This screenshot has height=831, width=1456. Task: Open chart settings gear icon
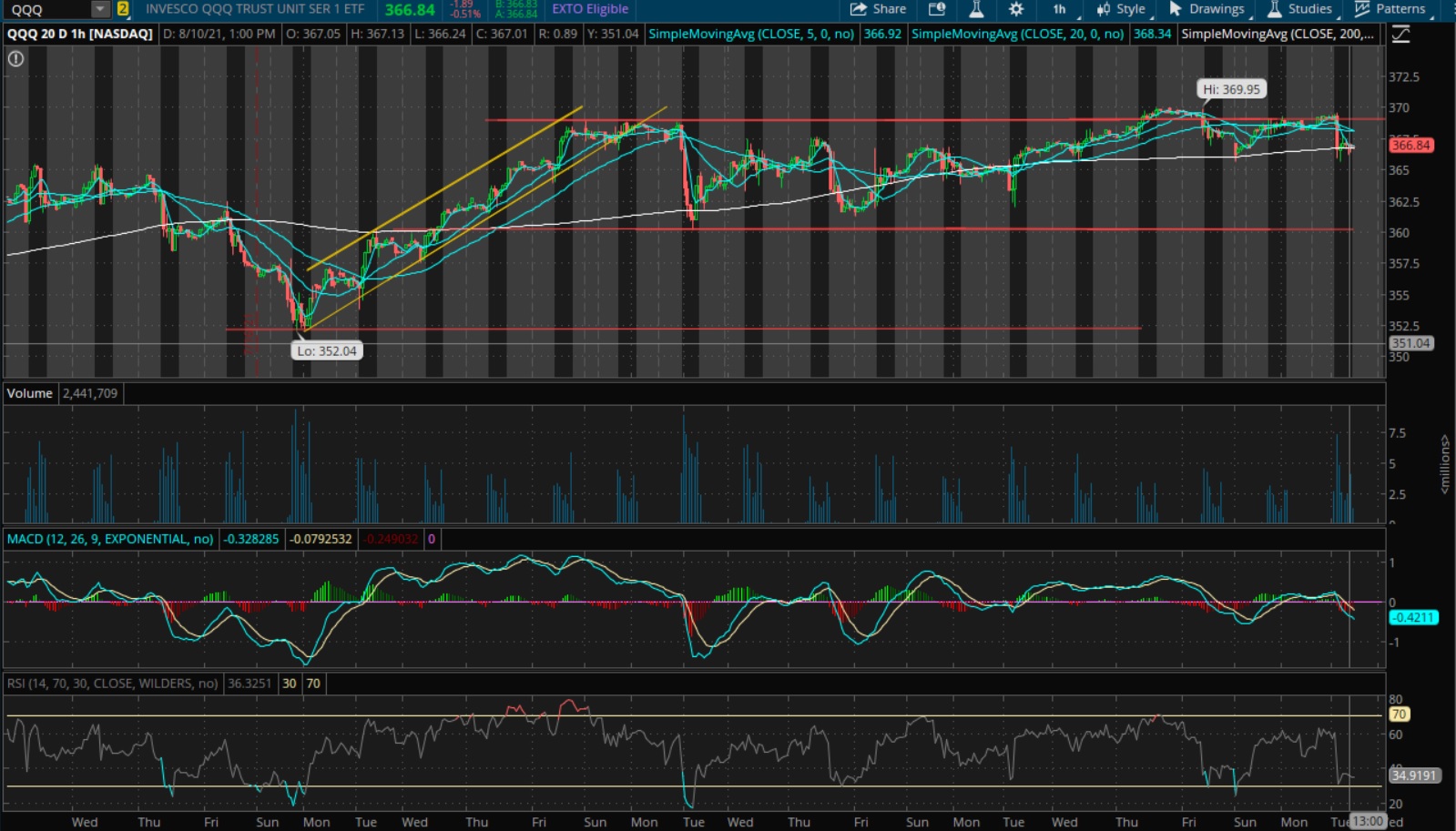1016,9
